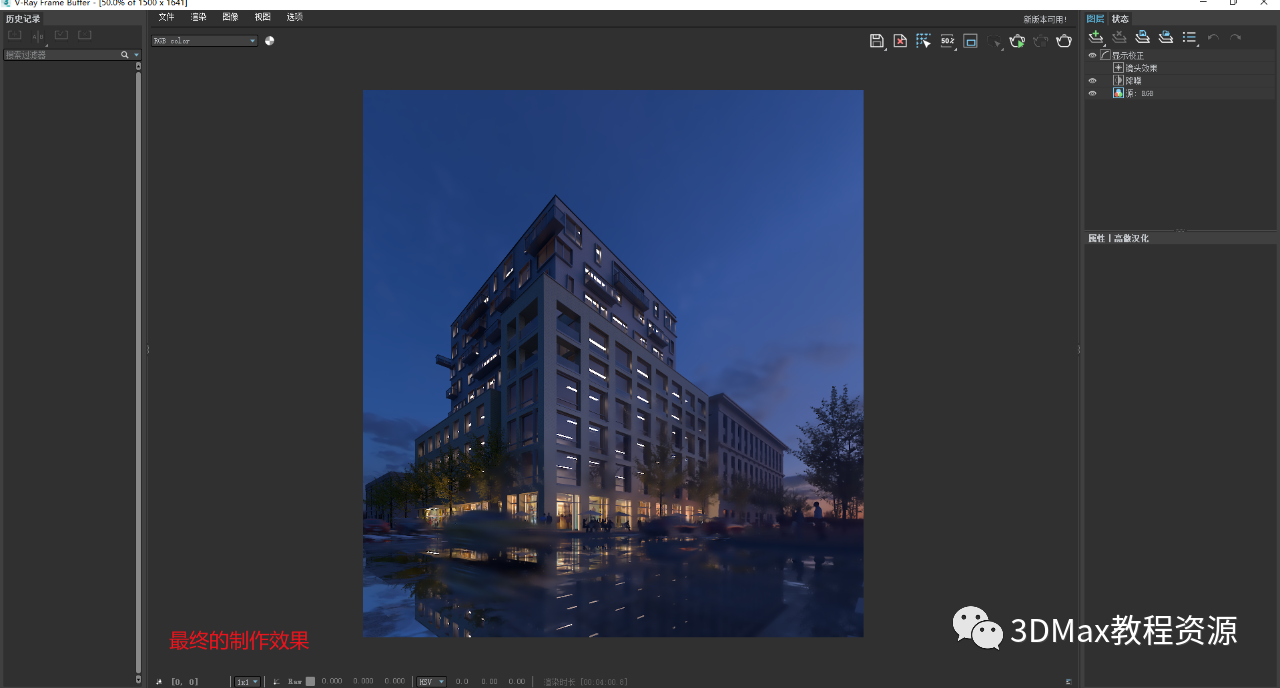1280x688 pixels.
Task: Click the clear image icon
Action: tap(900, 41)
